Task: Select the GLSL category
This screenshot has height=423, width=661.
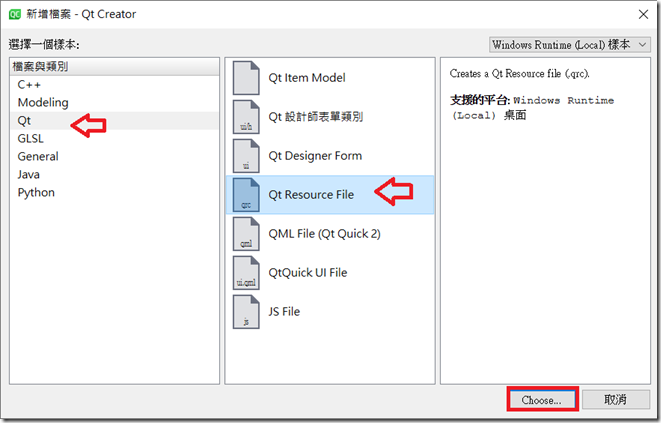Action: click(114, 138)
